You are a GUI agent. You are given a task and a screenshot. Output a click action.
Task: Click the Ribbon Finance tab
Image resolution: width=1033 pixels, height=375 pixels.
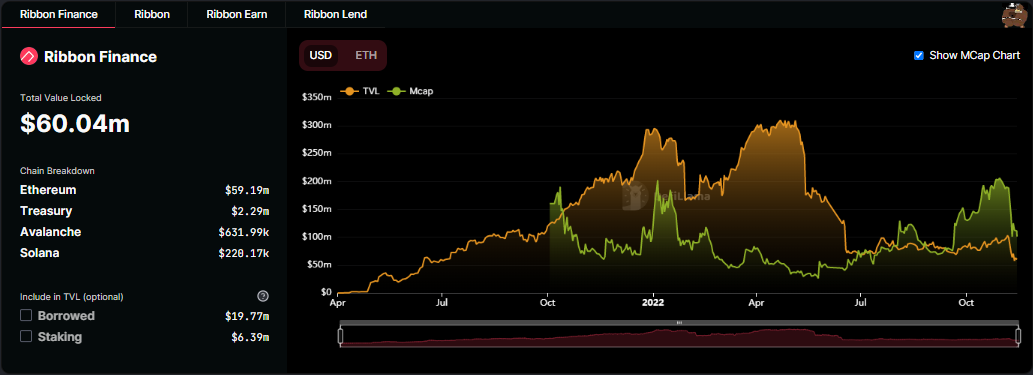(x=59, y=14)
